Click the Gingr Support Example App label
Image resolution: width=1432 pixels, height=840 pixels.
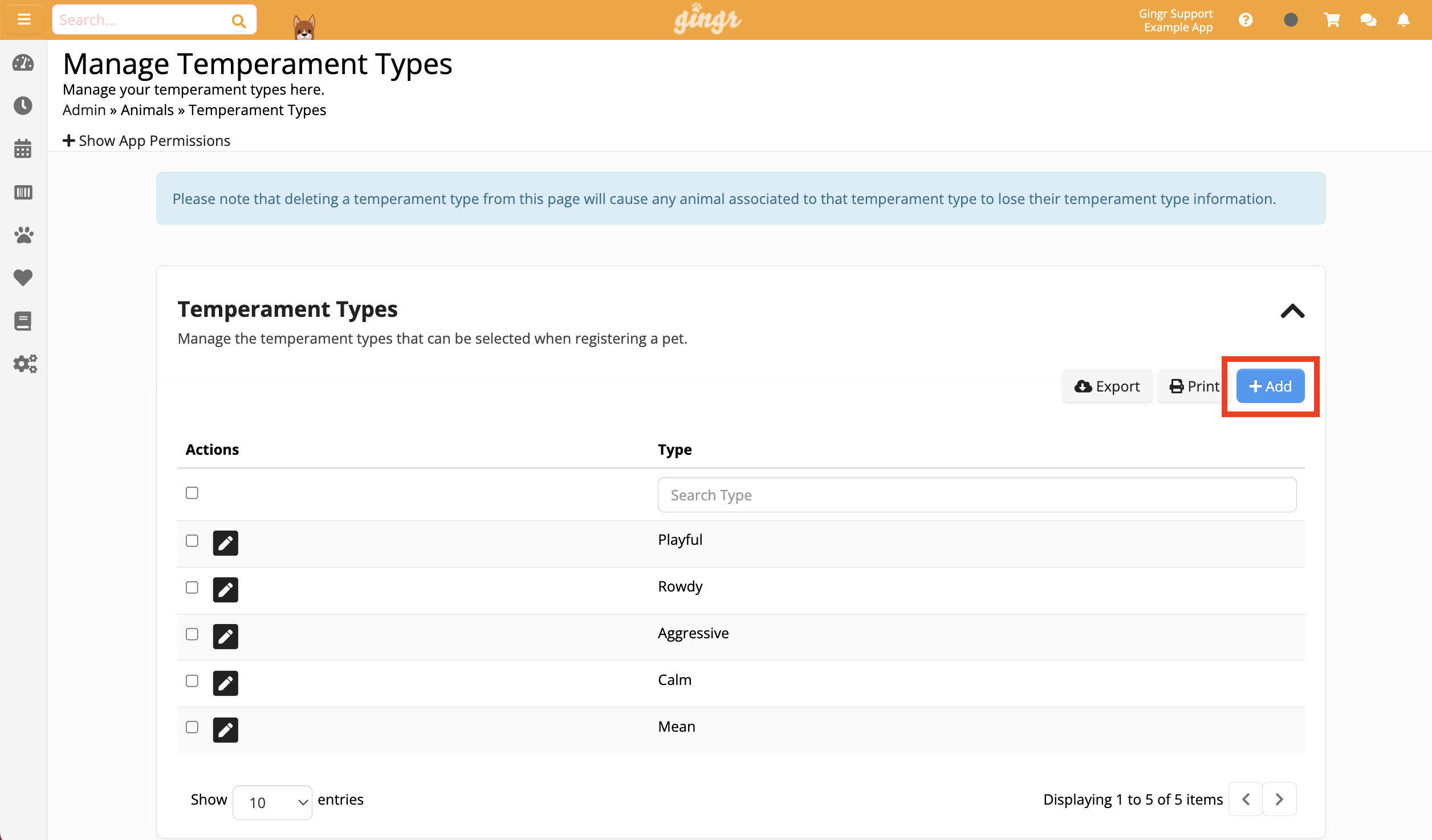coord(1177,21)
